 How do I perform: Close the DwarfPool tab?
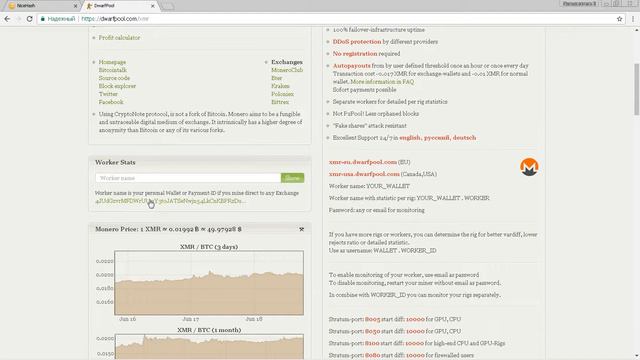tap(153, 6)
